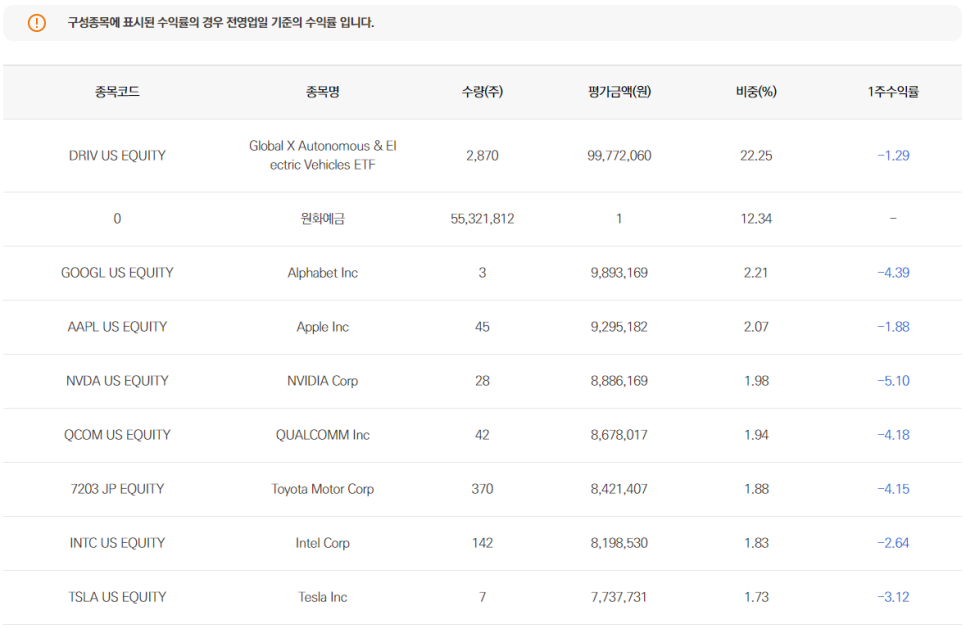Viewport: 966px width, 629px height.
Task: Click Global X Autonomous & Electric Vehicles ETF name
Action: (x=322, y=155)
